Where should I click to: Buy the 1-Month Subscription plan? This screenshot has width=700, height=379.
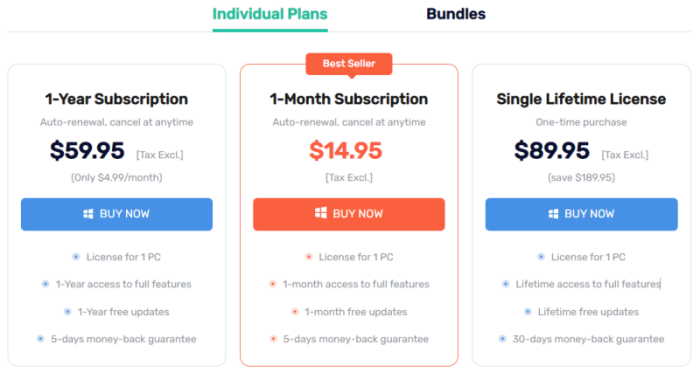click(x=349, y=214)
